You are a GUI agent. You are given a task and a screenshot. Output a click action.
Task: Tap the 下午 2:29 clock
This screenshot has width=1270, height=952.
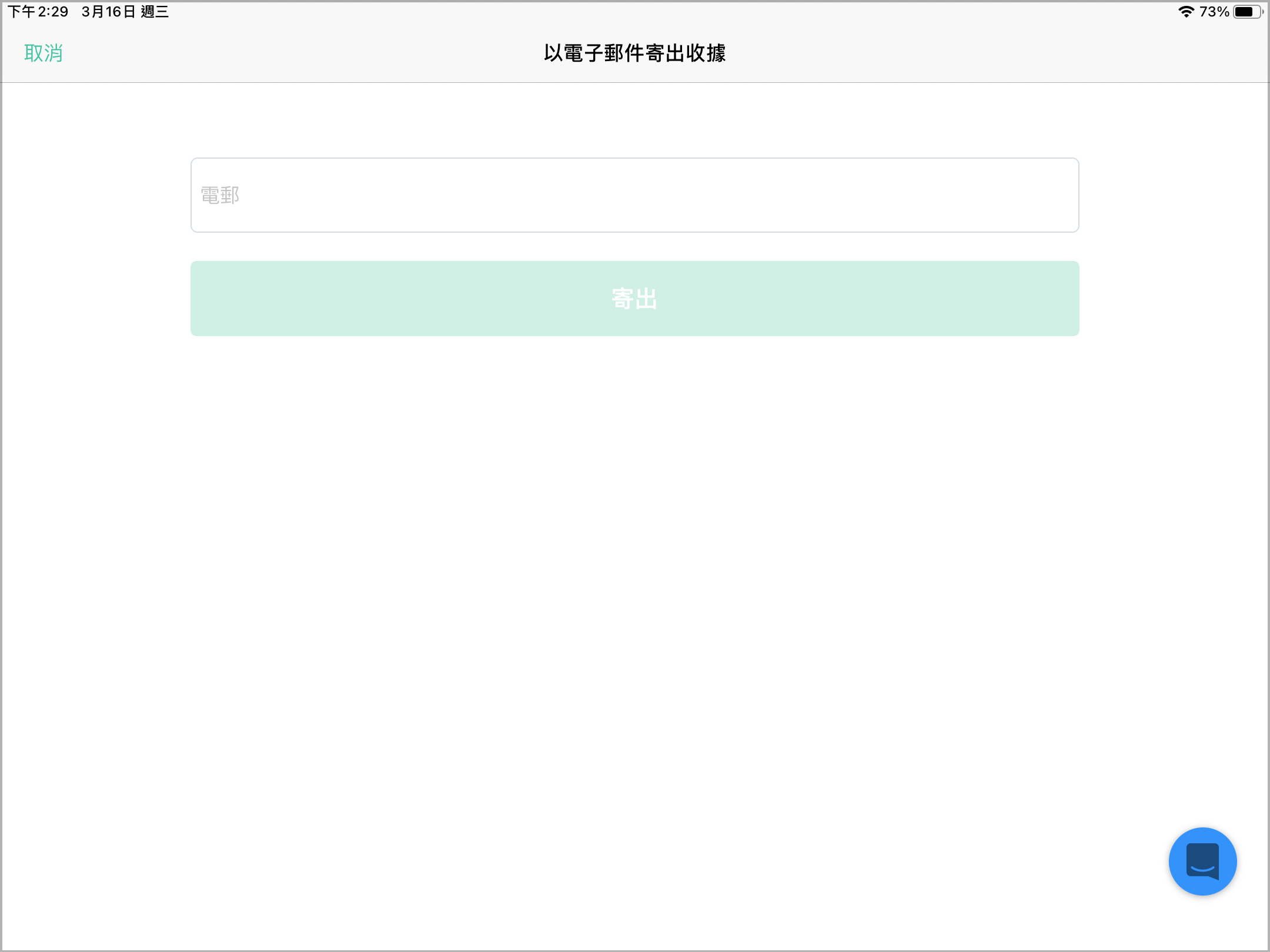pos(38,12)
